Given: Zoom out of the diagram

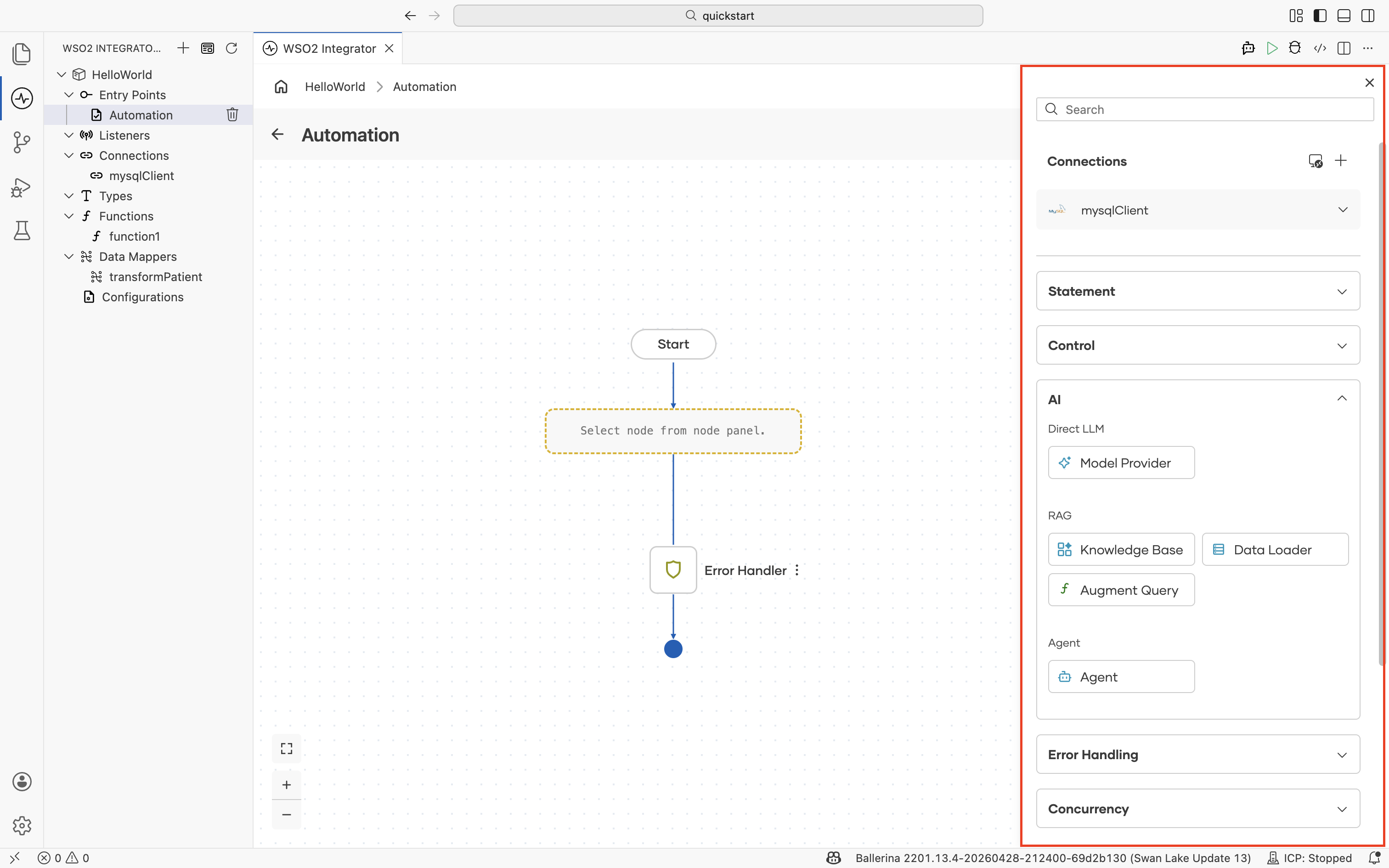Looking at the screenshot, I should (x=287, y=815).
